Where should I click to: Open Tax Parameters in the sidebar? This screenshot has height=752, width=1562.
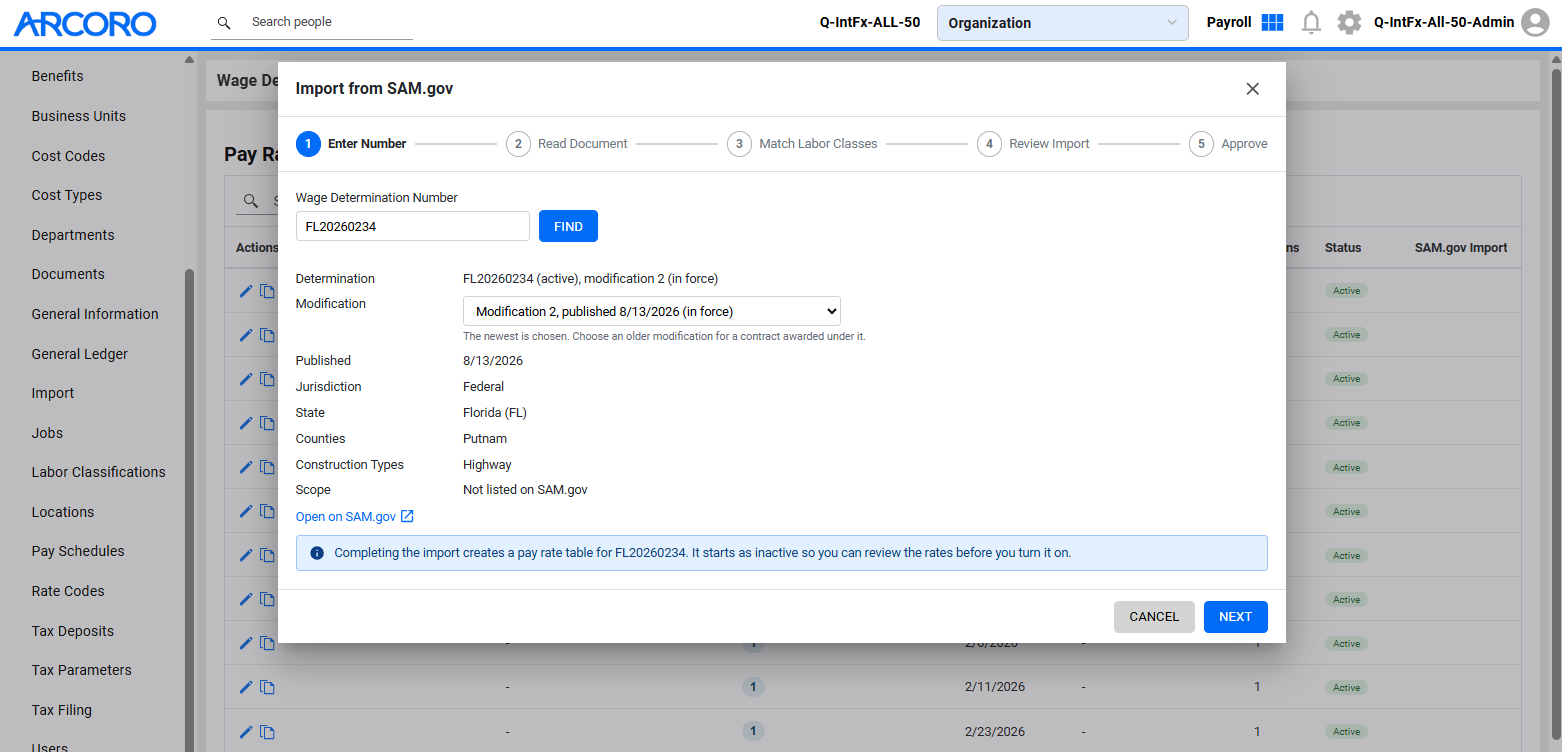click(x=82, y=670)
